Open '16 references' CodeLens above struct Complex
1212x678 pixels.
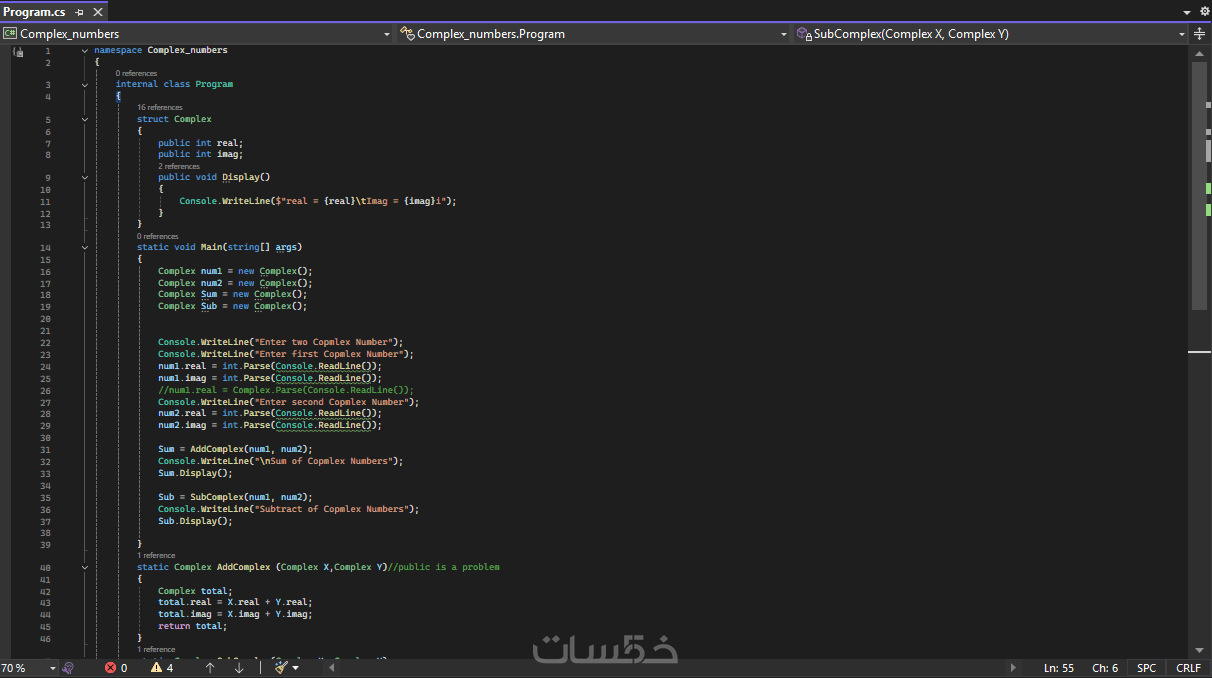tap(160, 107)
